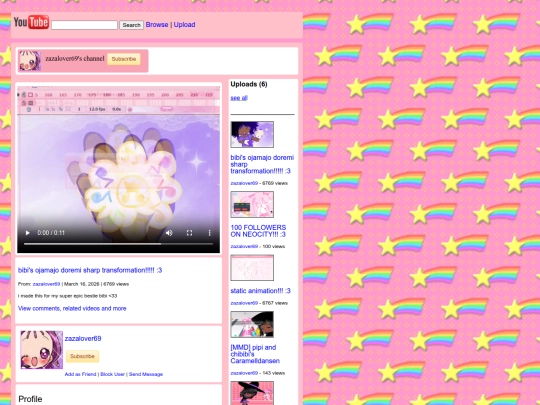Click zazalover69 beside '6767 views'

click(244, 303)
